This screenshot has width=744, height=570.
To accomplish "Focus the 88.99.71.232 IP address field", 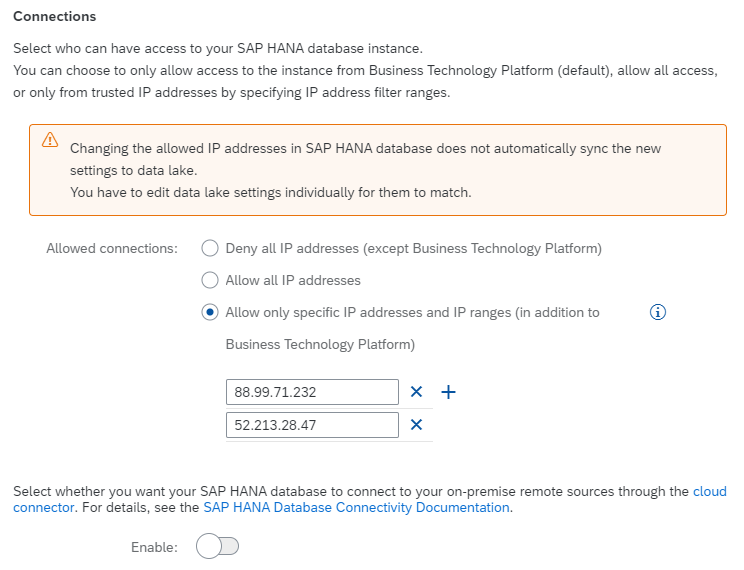I will point(312,392).
